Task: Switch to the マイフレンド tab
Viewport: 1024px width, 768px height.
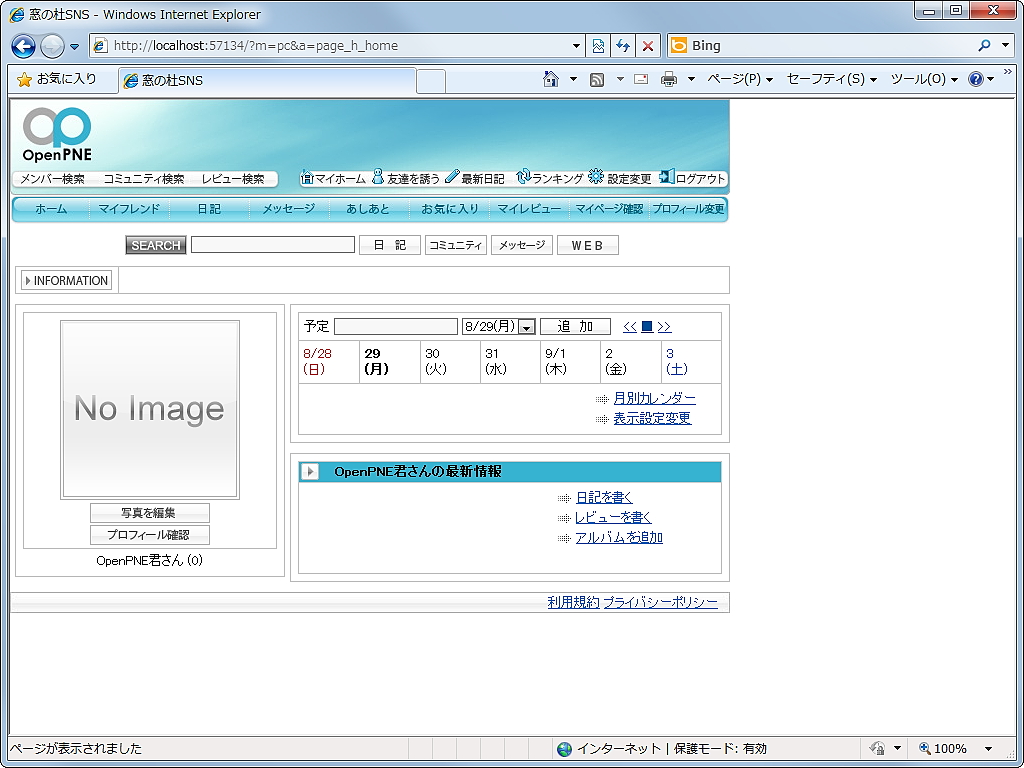Action: pyautogui.click(x=130, y=209)
